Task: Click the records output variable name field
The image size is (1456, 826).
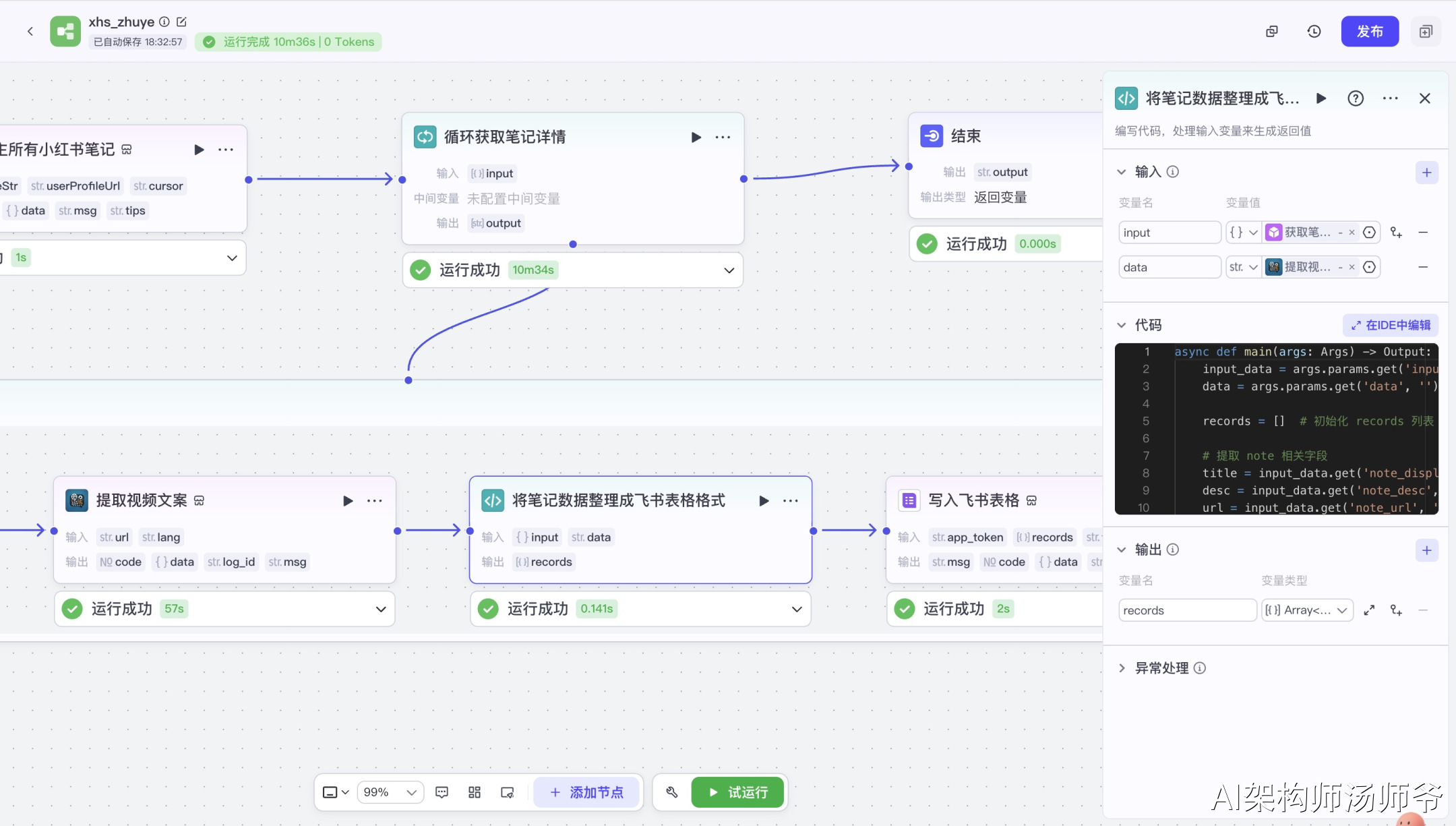Action: click(x=1186, y=610)
